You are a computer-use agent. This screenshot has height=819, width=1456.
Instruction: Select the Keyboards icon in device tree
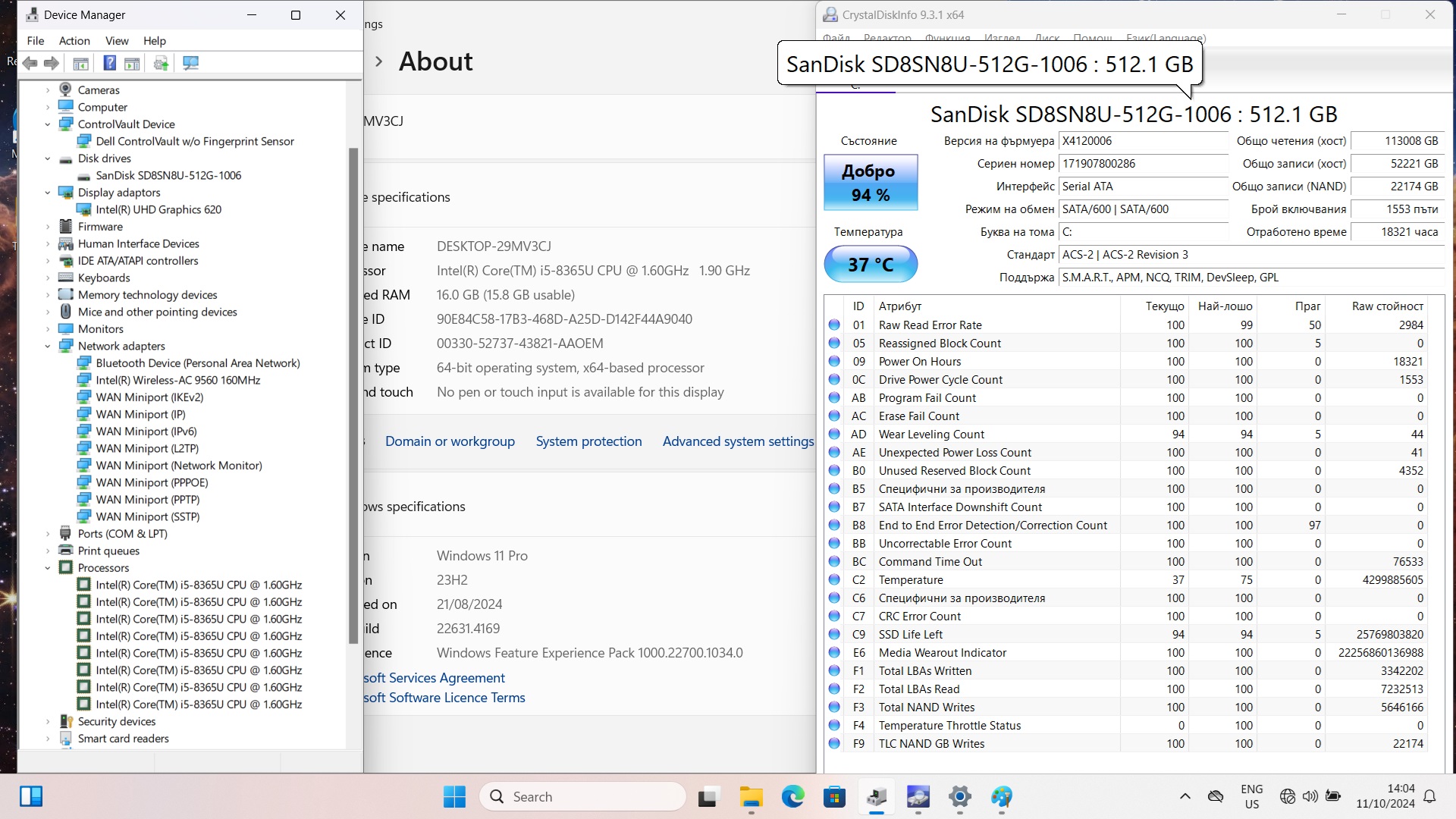point(66,278)
